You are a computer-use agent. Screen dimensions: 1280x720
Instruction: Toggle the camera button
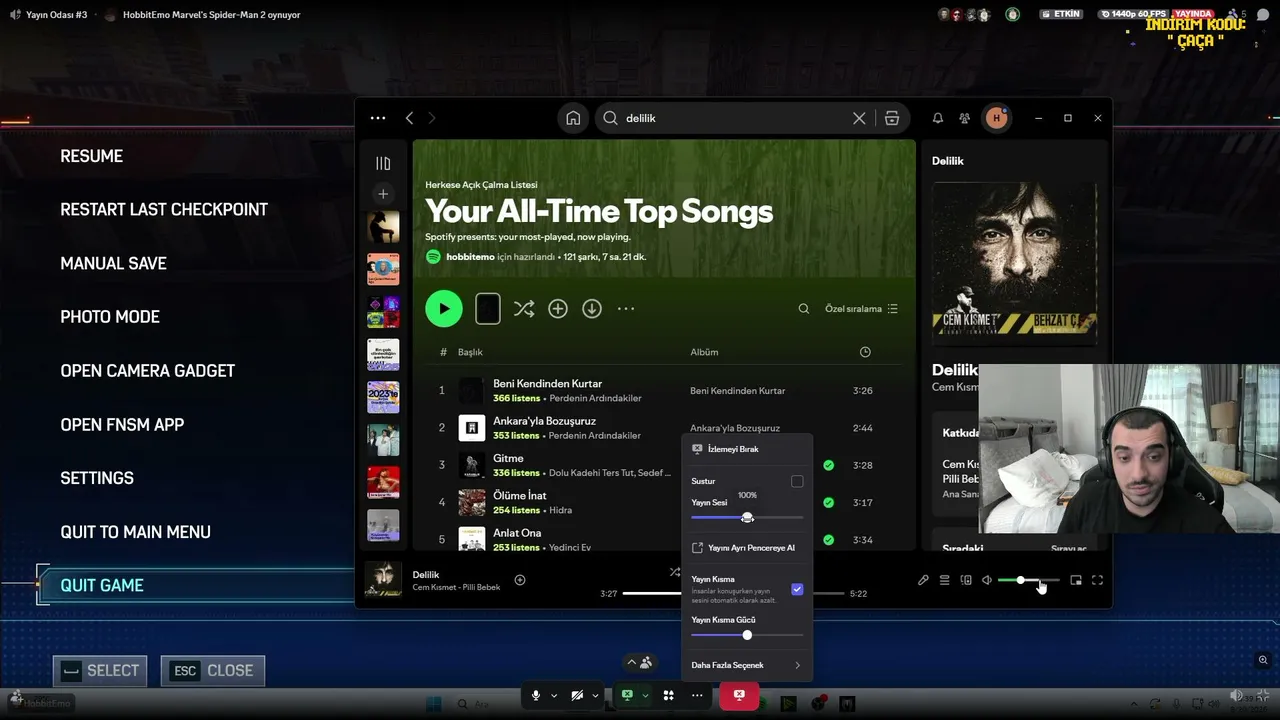577,695
